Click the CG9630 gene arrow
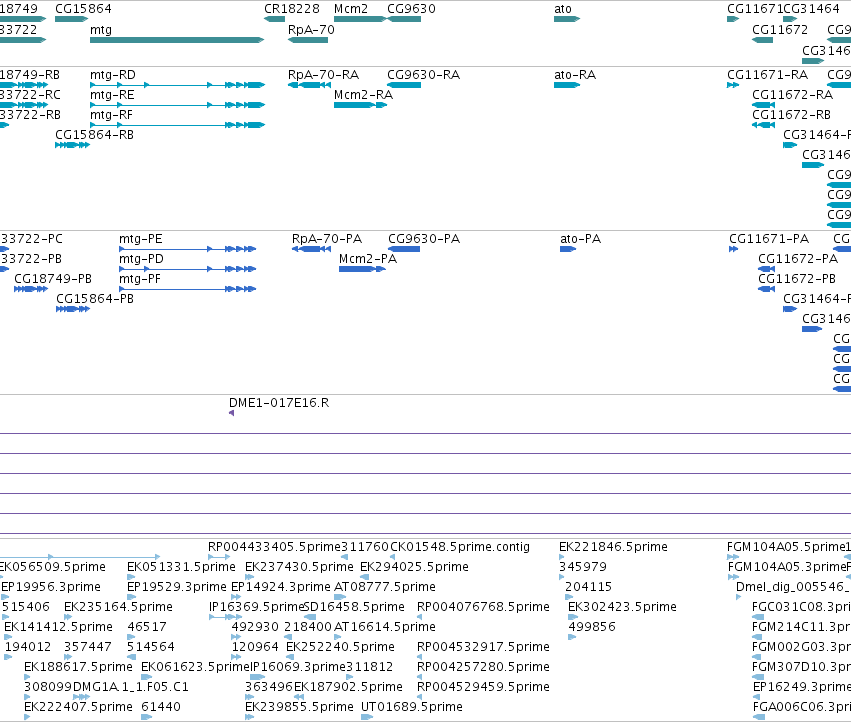851x722 pixels. click(x=404, y=19)
